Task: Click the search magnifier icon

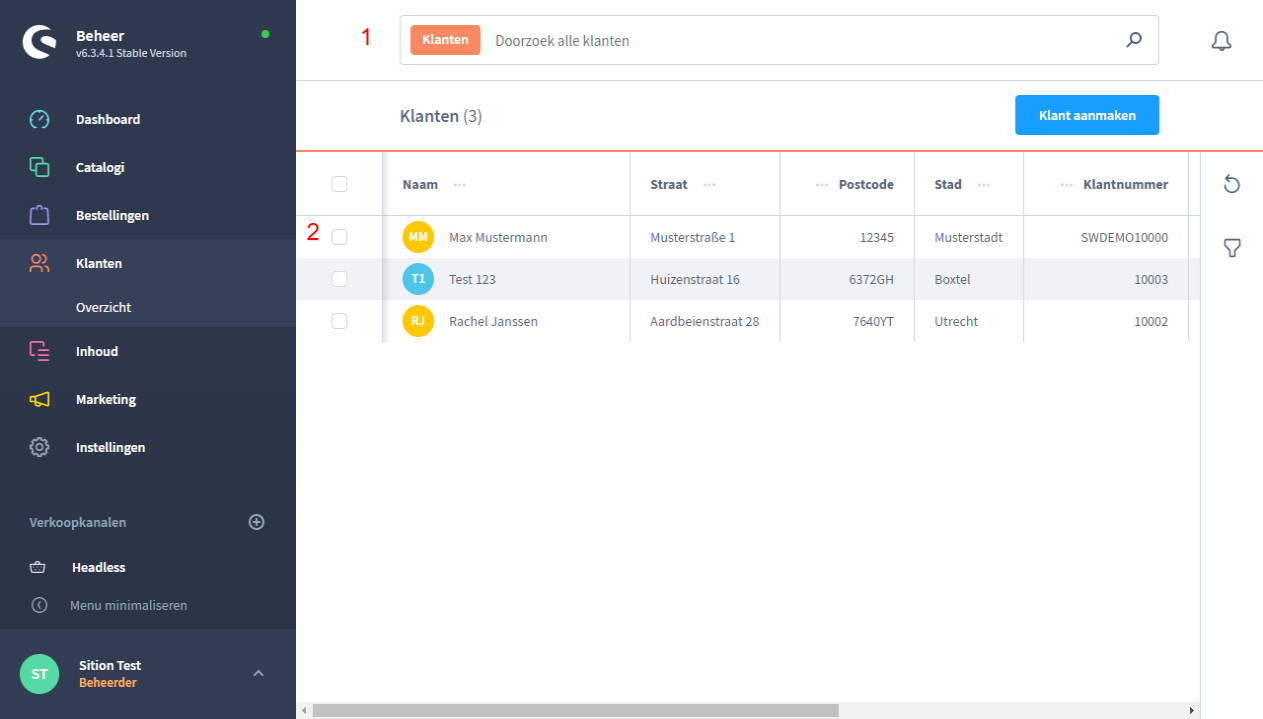Action: coord(1133,41)
